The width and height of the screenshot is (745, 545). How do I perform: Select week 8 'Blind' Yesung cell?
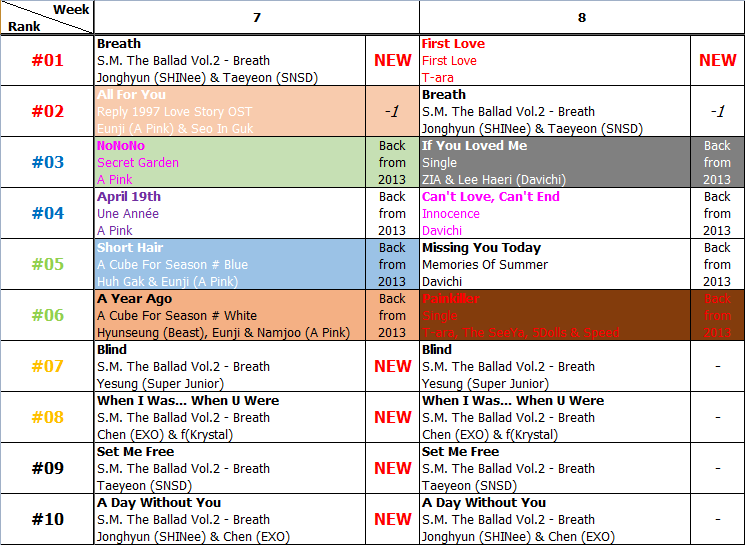(555, 366)
